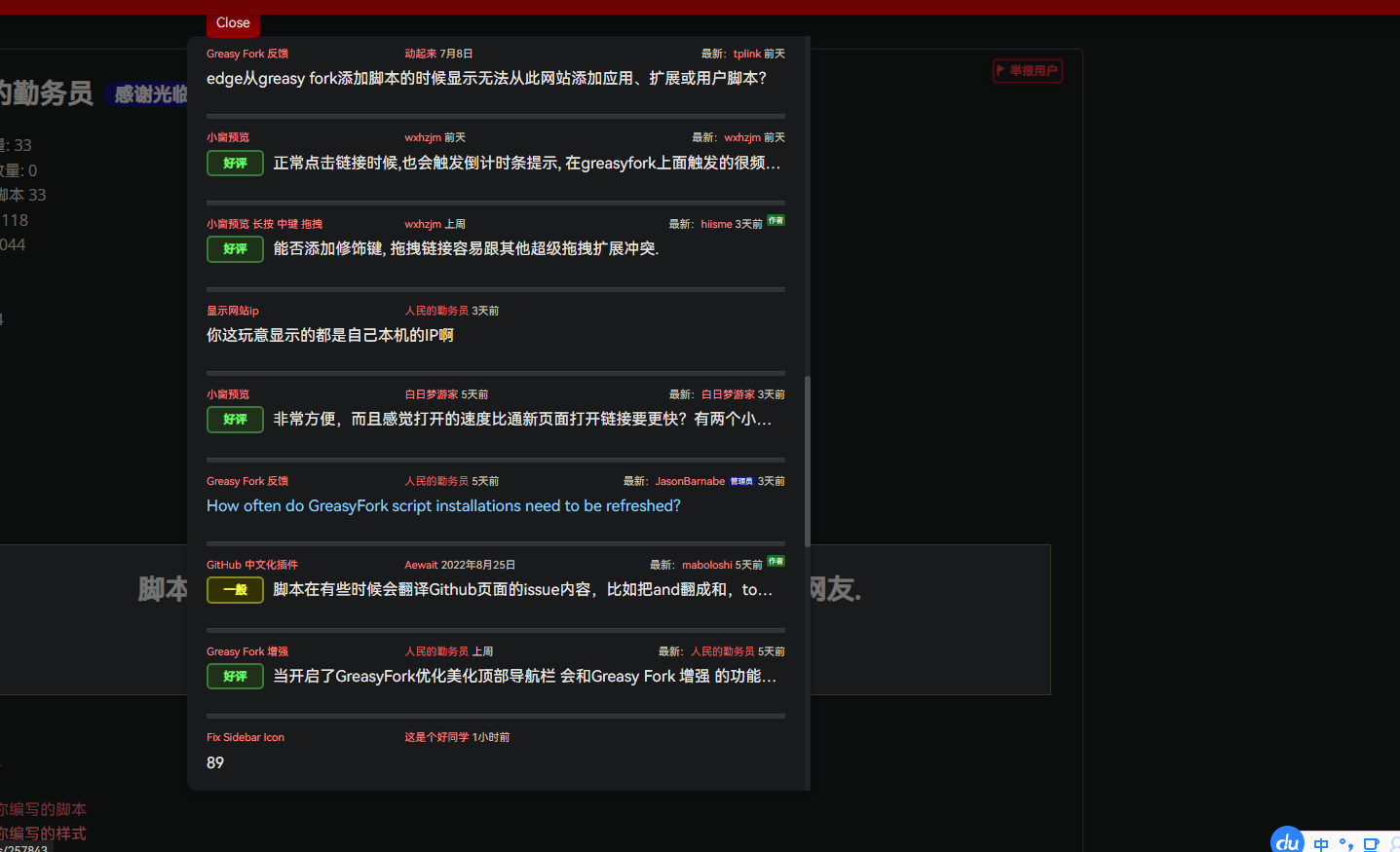Click the user profile icon in Baidu toolbar
The image size is (1400, 852).
tap(1395, 845)
